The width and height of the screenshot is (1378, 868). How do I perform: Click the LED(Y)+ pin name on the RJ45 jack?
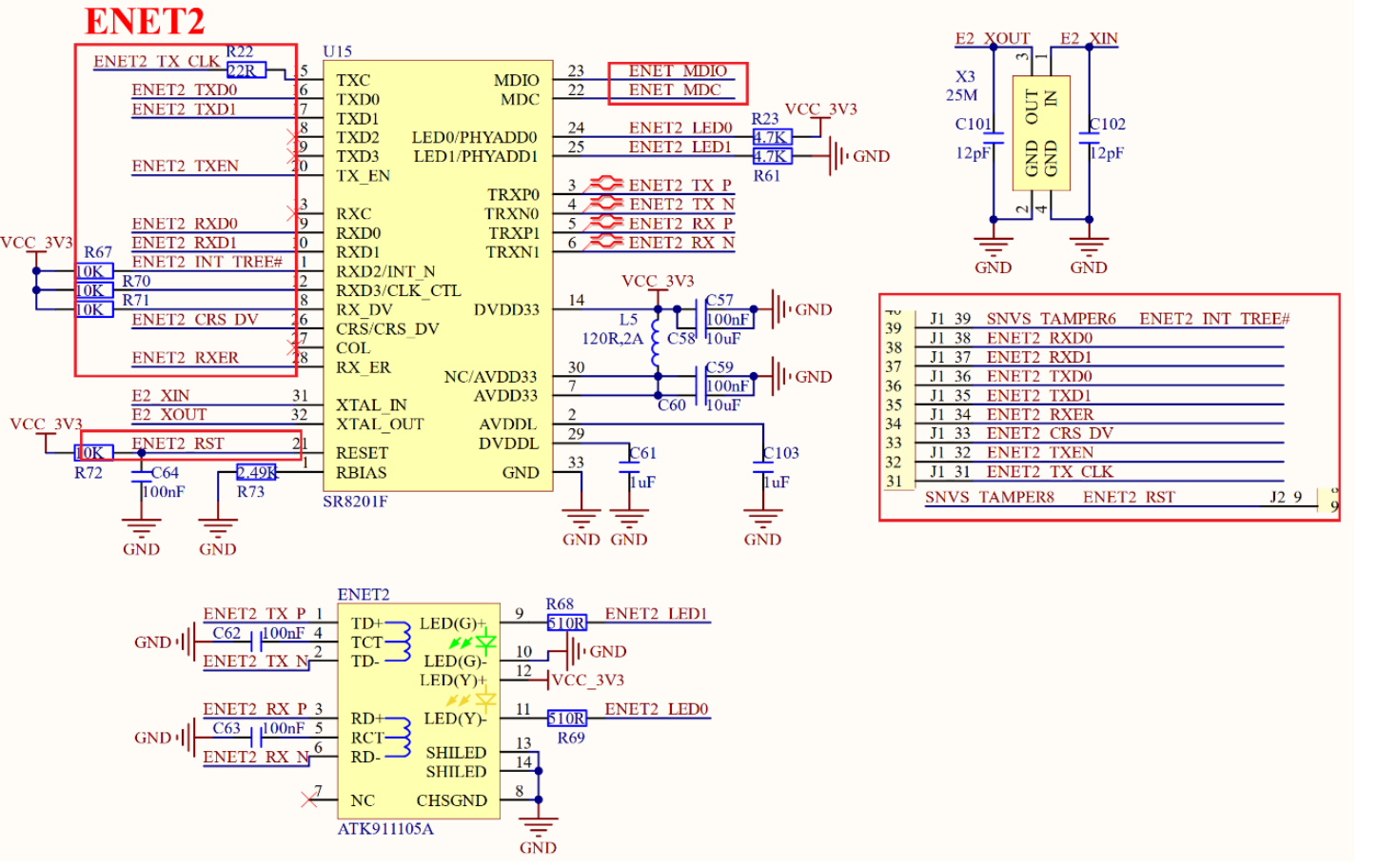pyautogui.click(x=453, y=681)
